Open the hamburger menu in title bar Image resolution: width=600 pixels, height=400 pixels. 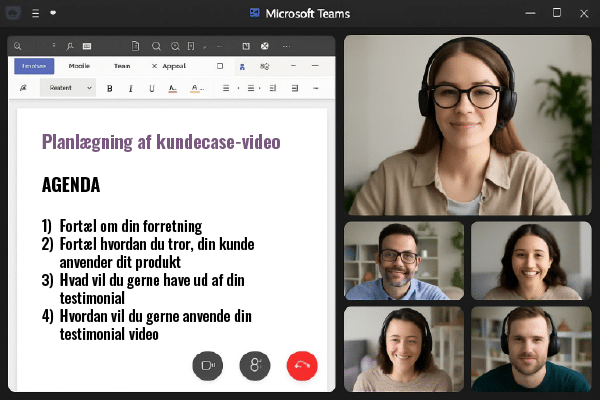[x=36, y=13]
